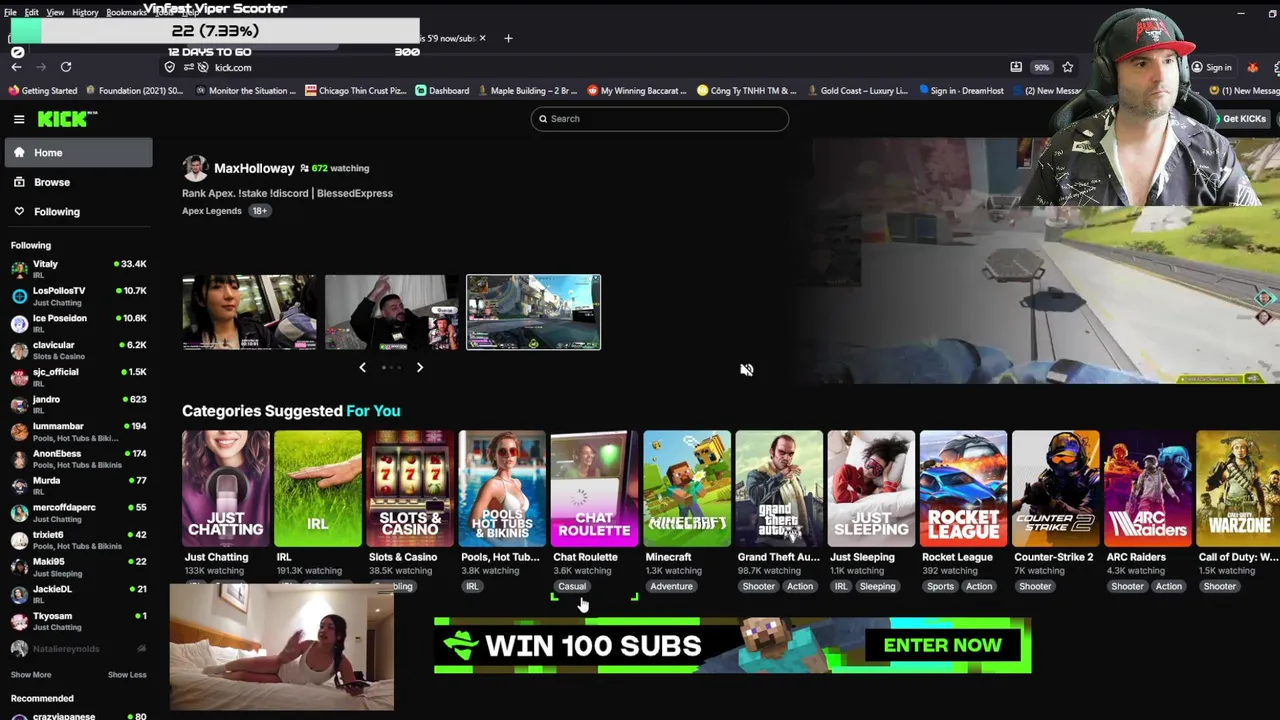The height and width of the screenshot is (720, 1280).
Task: Bookmark this page with the star icon
Action: 1068,67
